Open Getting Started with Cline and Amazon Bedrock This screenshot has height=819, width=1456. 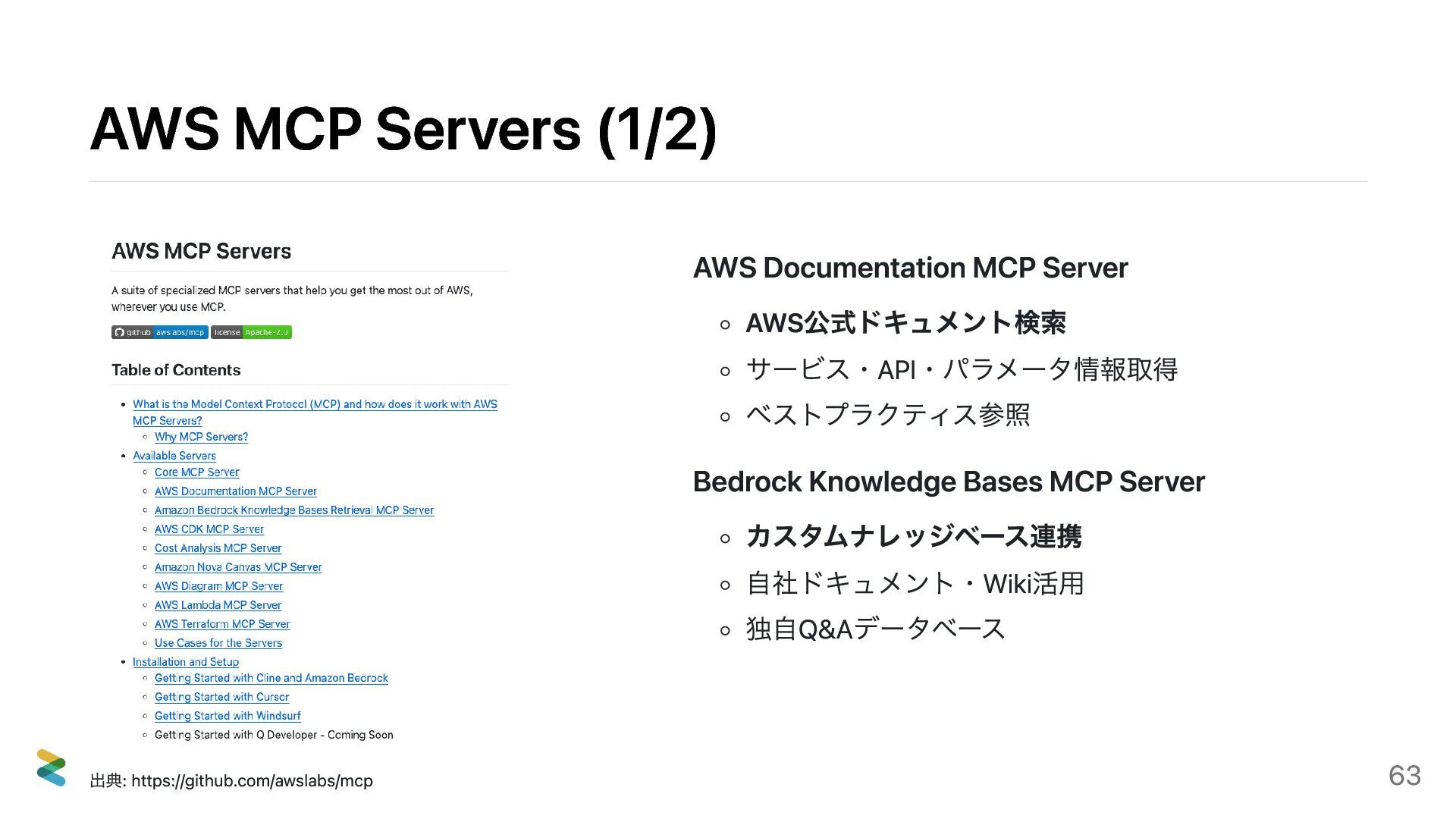(x=271, y=678)
